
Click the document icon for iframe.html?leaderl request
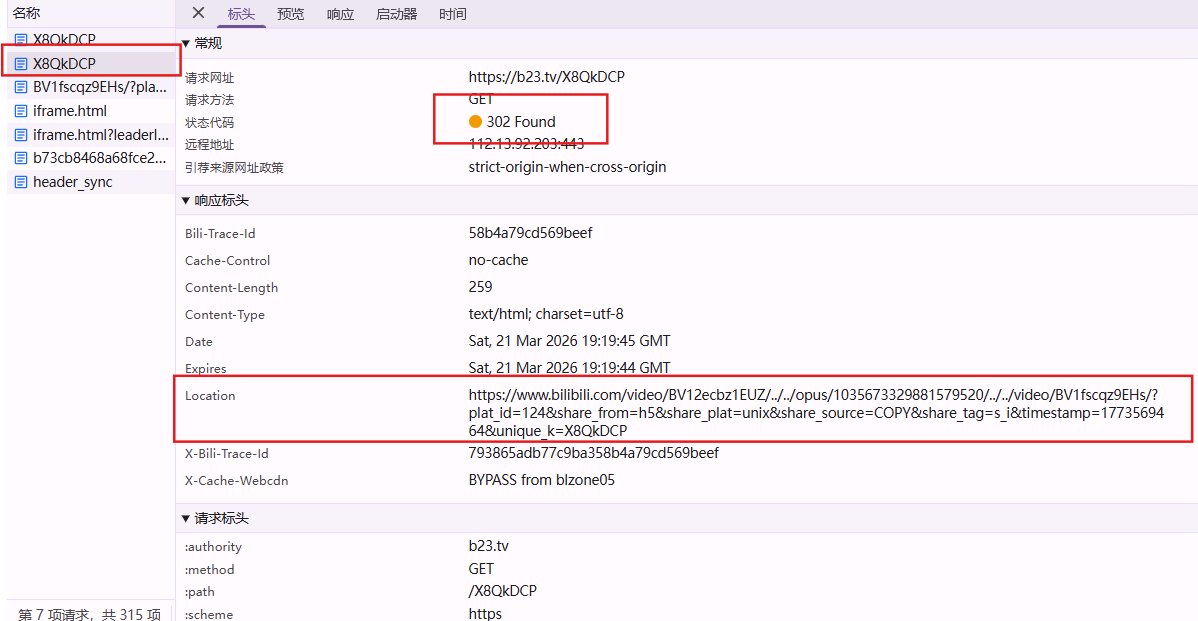20,134
